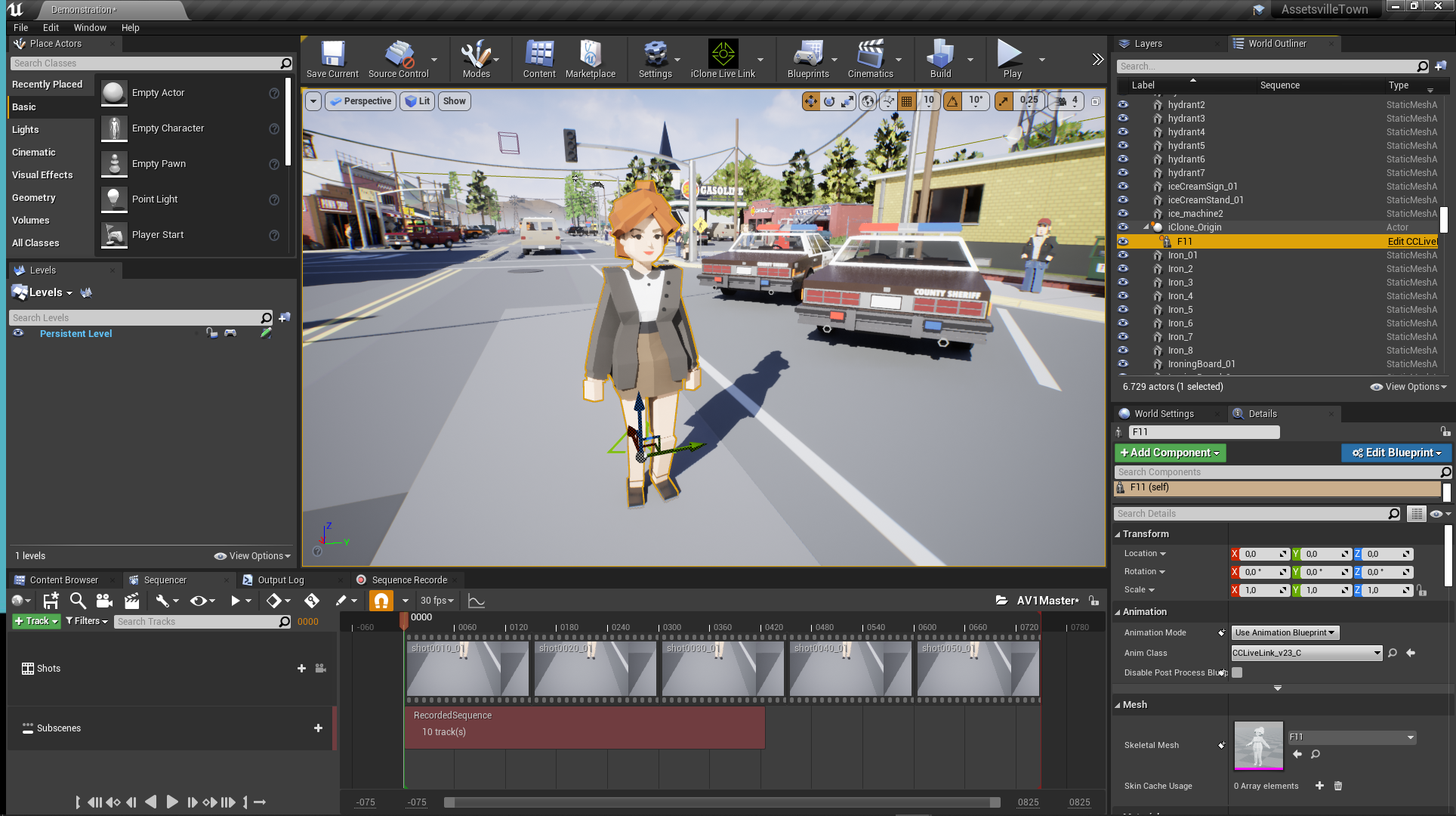Open the Cinematics toolbar icon
This screenshot has height=816, width=1456.
tap(870, 59)
